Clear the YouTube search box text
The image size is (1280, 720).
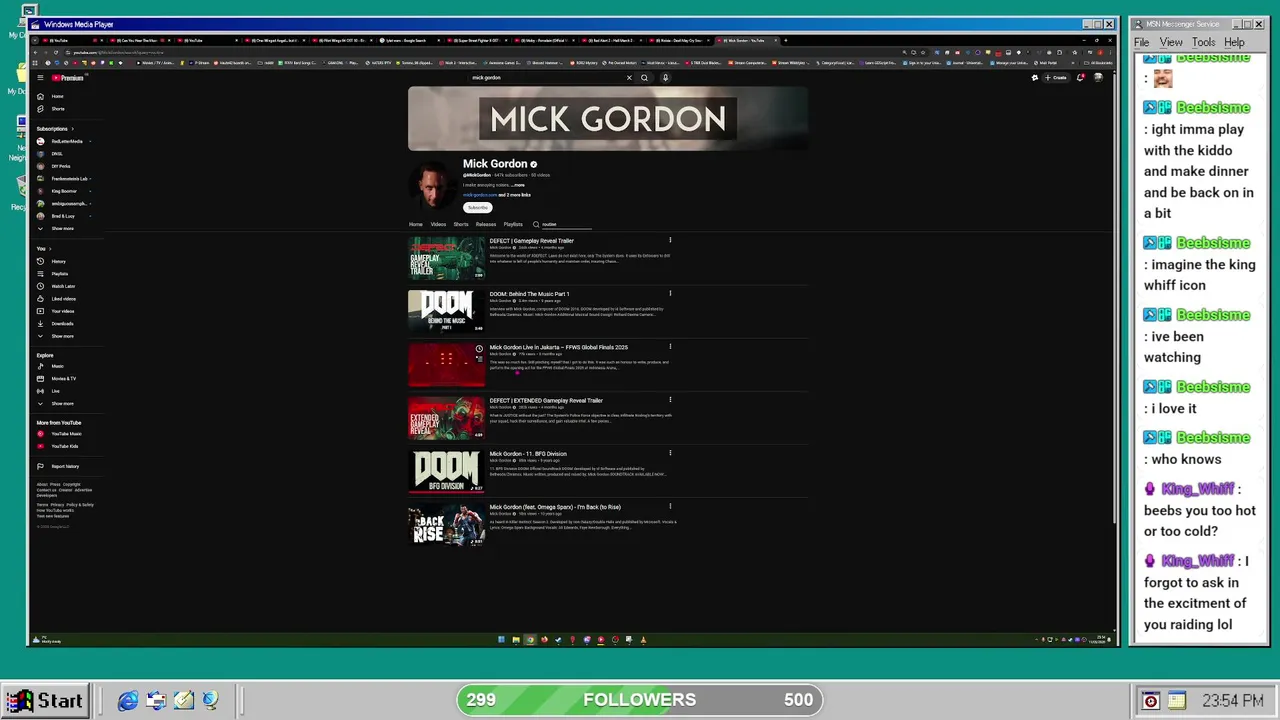[629, 77]
